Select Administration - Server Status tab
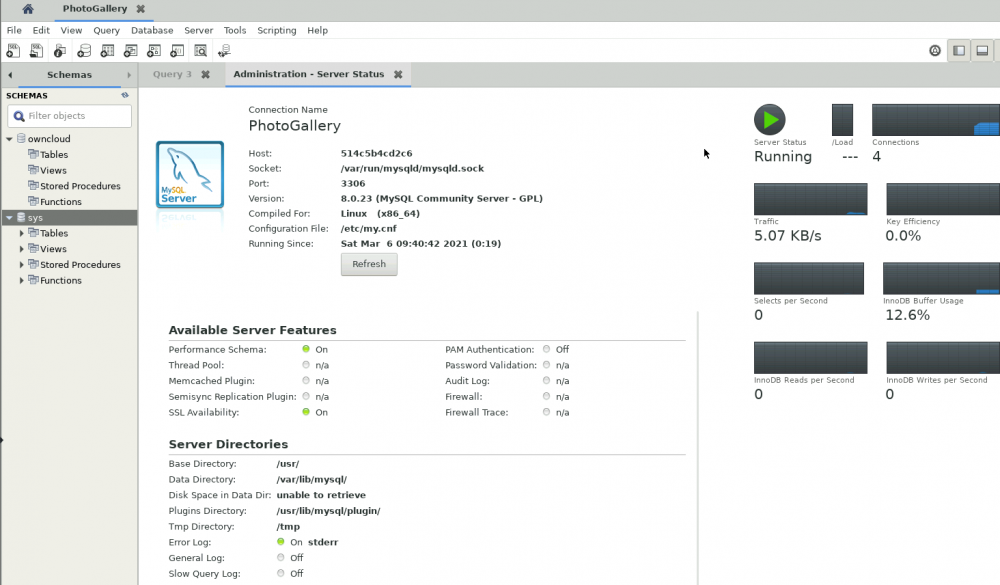The height and width of the screenshot is (585, 1000). tap(309, 74)
